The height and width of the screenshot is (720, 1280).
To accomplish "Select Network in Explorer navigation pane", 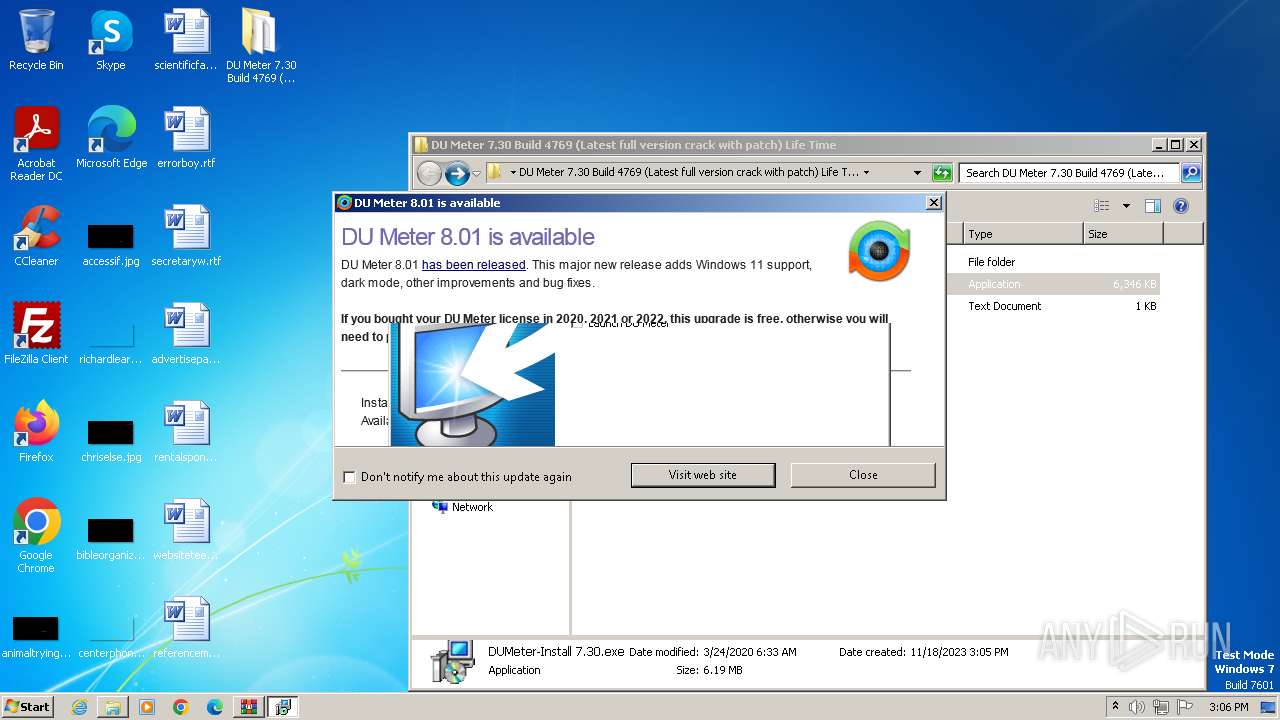I will 472,507.
